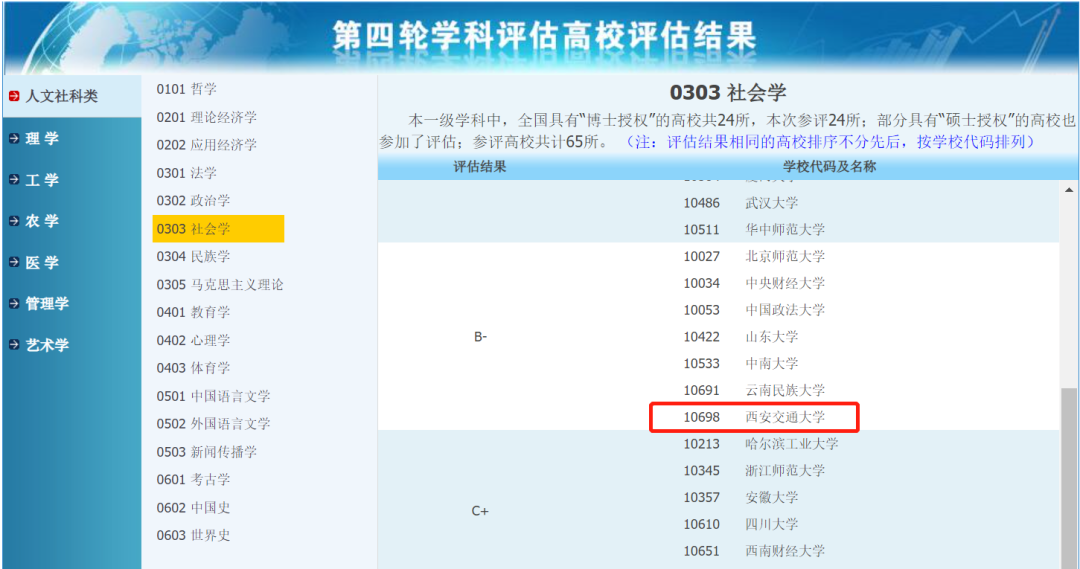Click scrollbar up arrow in results table

[1068, 190]
